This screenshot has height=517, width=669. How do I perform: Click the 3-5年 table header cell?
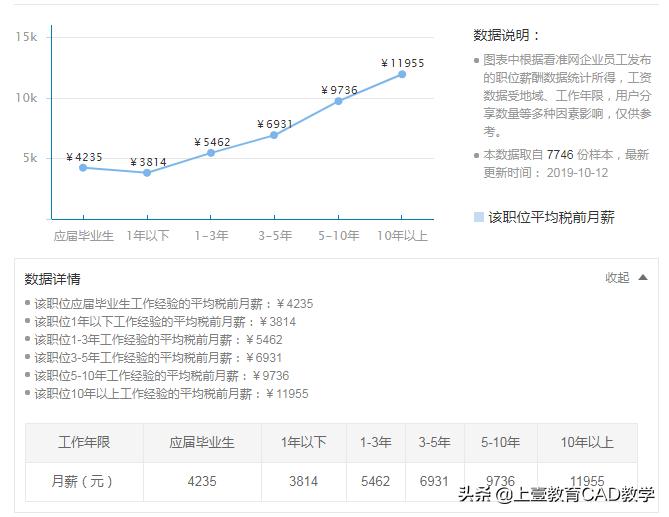click(435, 442)
